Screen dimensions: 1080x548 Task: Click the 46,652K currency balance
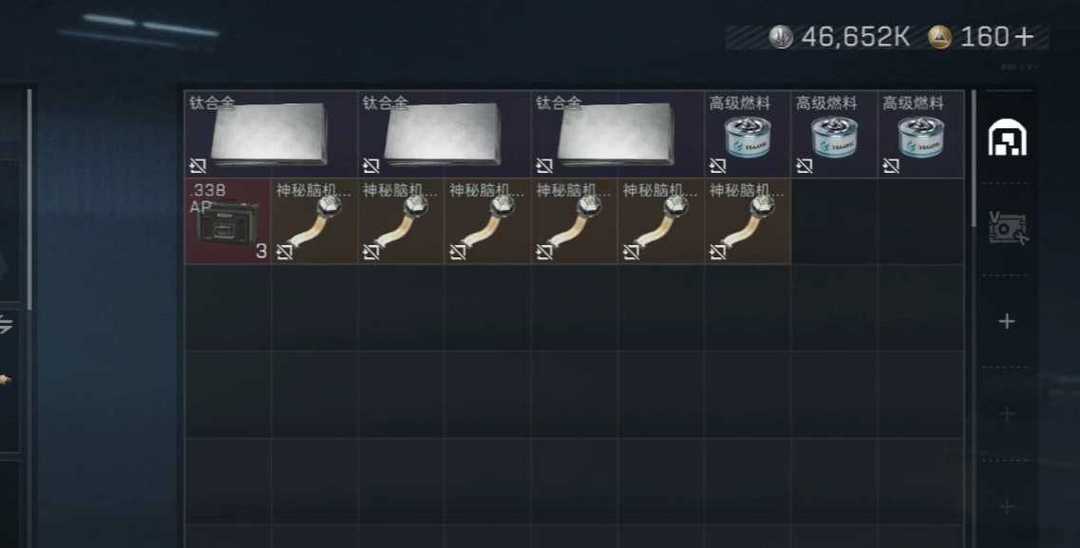pos(855,36)
